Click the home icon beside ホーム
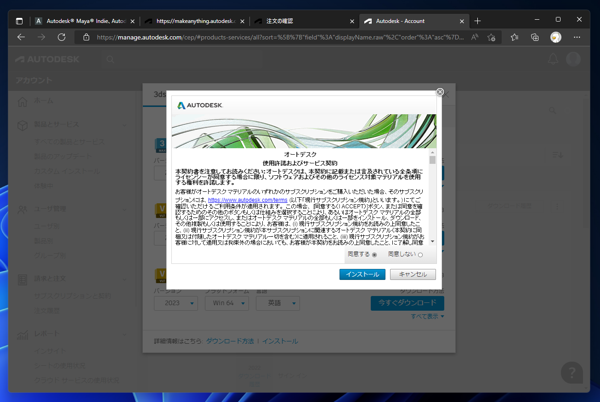 [23, 101]
